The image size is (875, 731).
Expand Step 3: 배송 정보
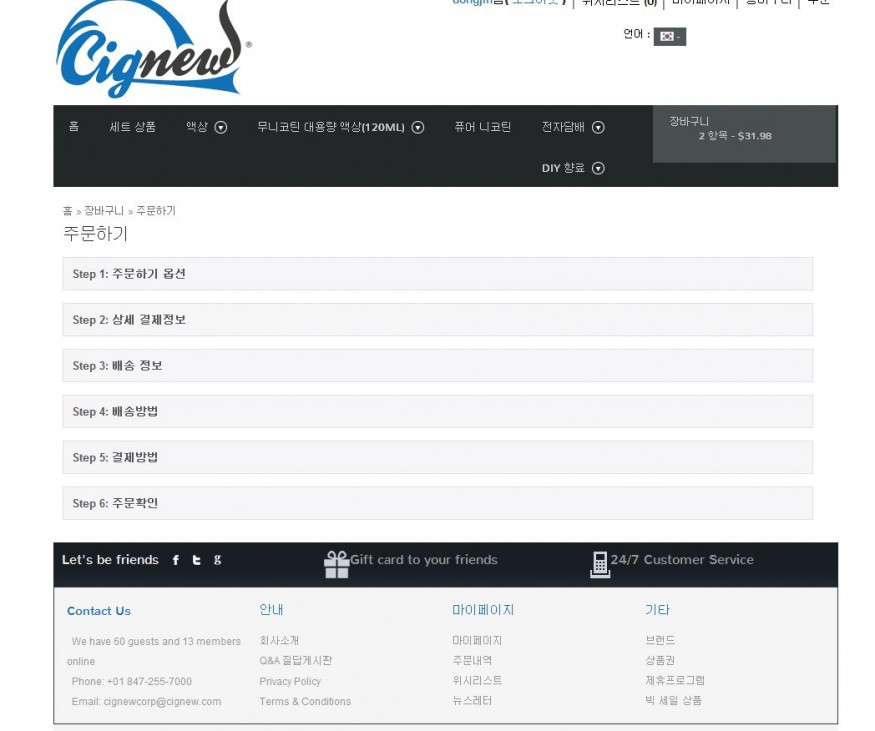(x=438, y=366)
